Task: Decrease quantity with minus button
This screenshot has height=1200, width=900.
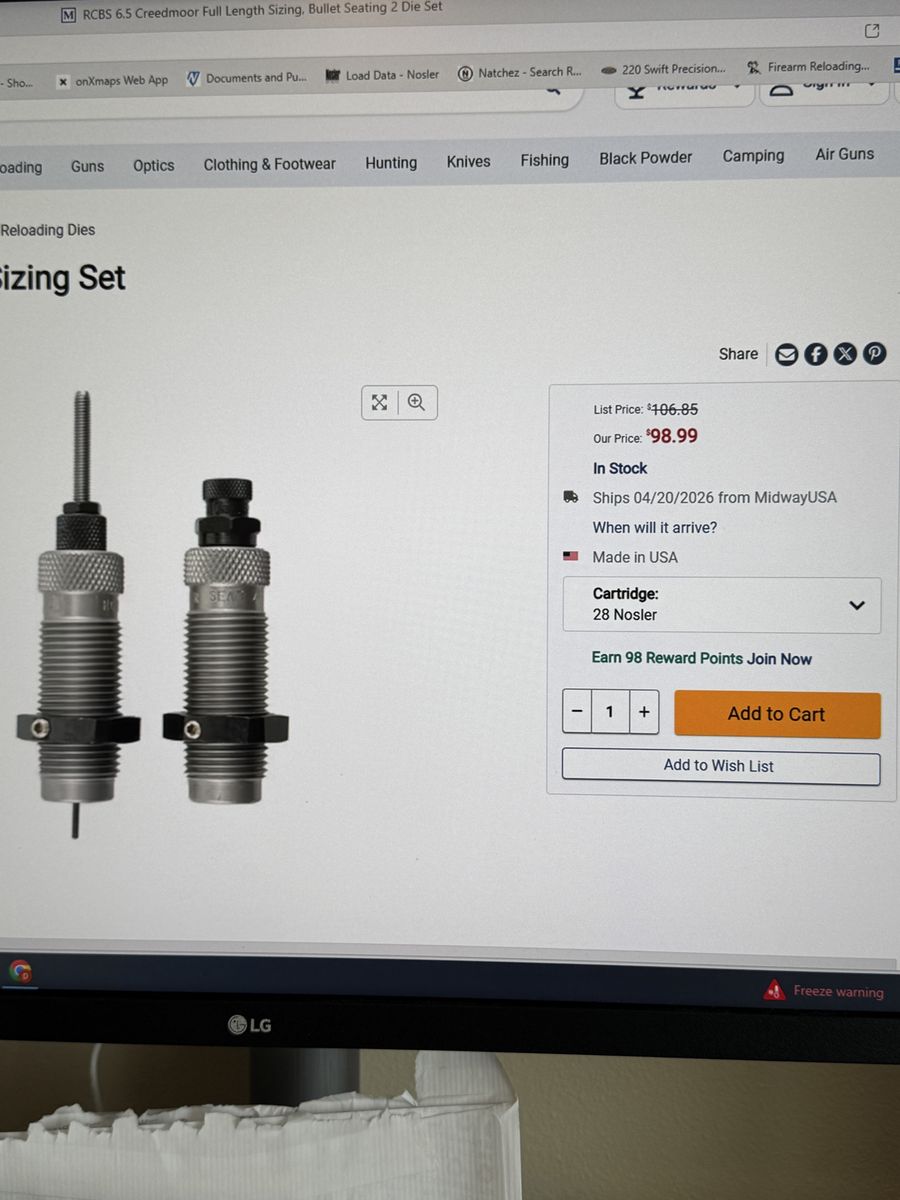Action: coord(577,712)
